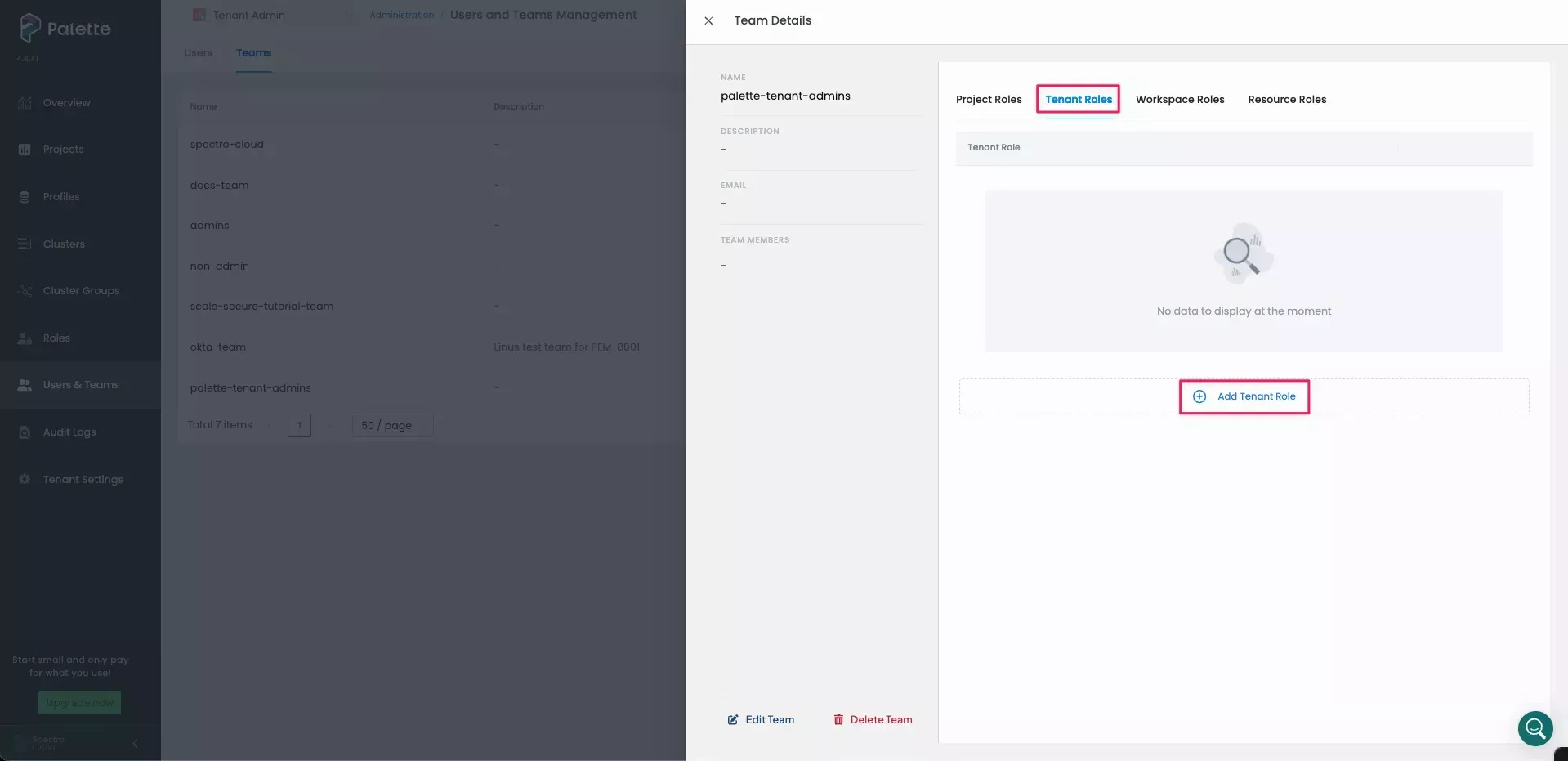Screen dimensions: 1568x761
Task: Close the Team Details panel
Action: pos(708,20)
